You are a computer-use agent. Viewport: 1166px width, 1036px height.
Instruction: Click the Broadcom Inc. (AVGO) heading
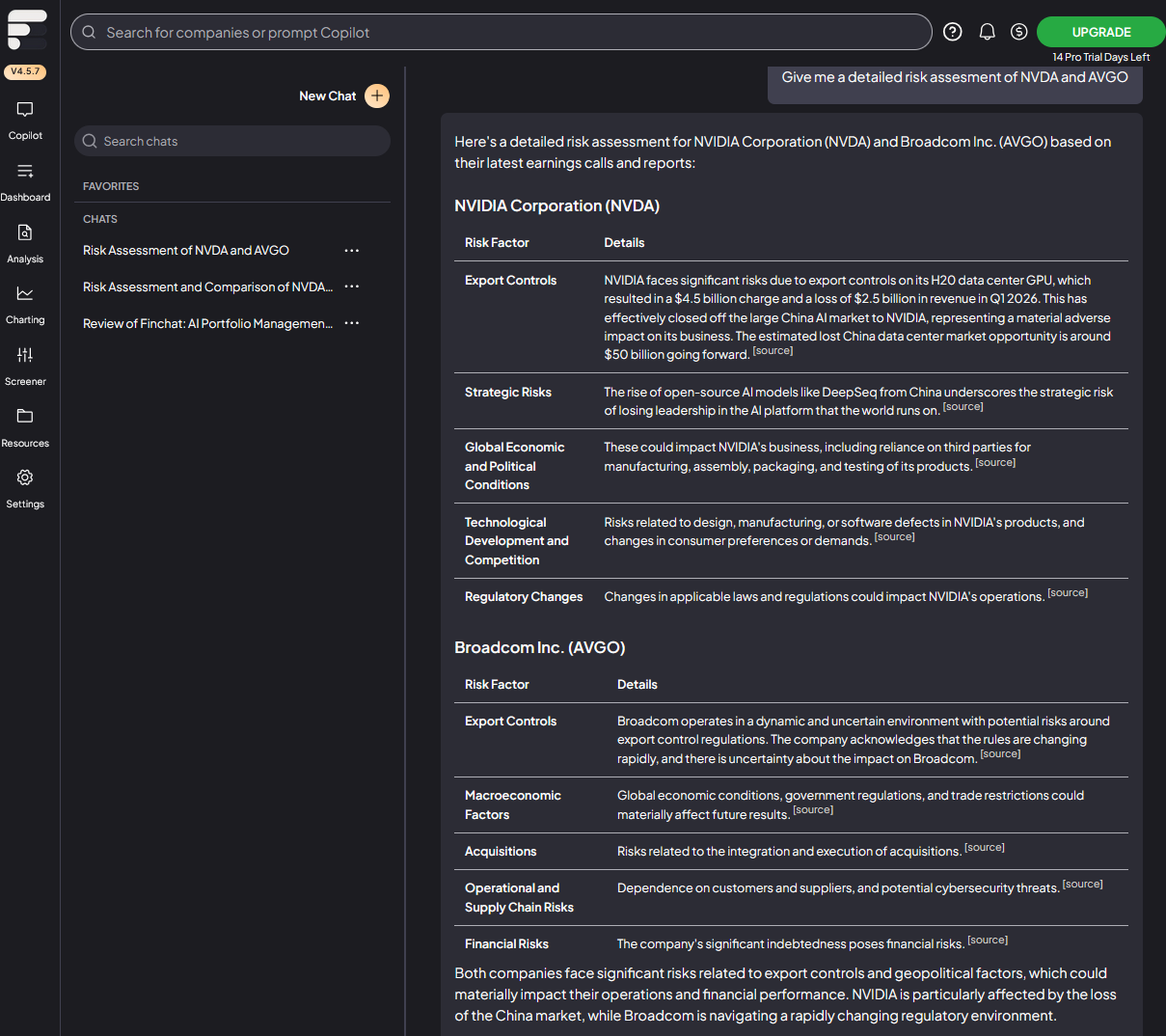coord(539,647)
